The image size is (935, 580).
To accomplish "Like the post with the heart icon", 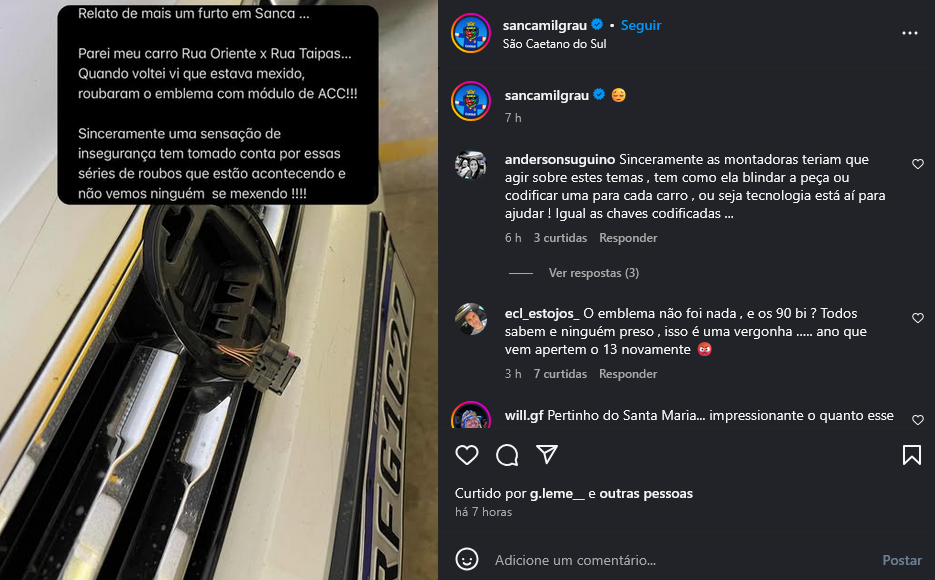I will pyautogui.click(x=467, y=455).
